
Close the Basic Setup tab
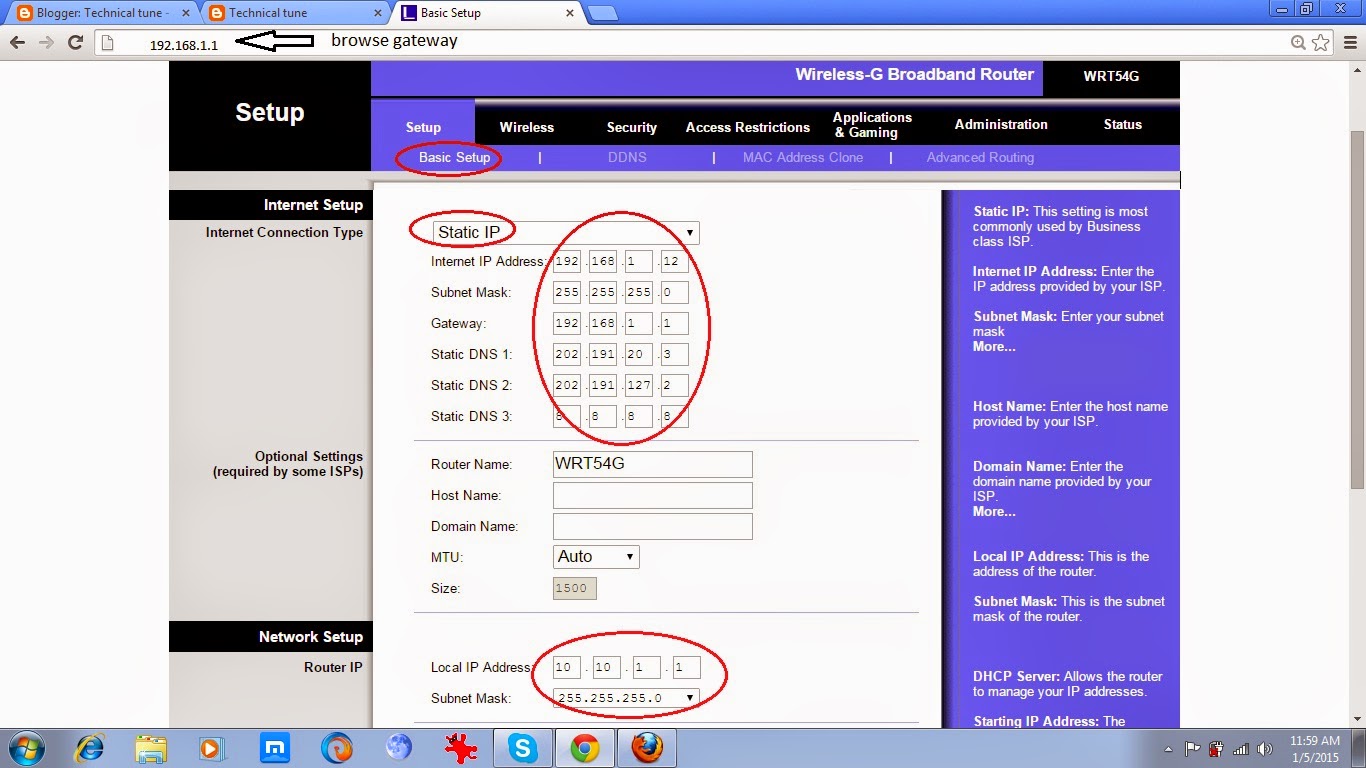pyautogui.click(x=570, y=13)
